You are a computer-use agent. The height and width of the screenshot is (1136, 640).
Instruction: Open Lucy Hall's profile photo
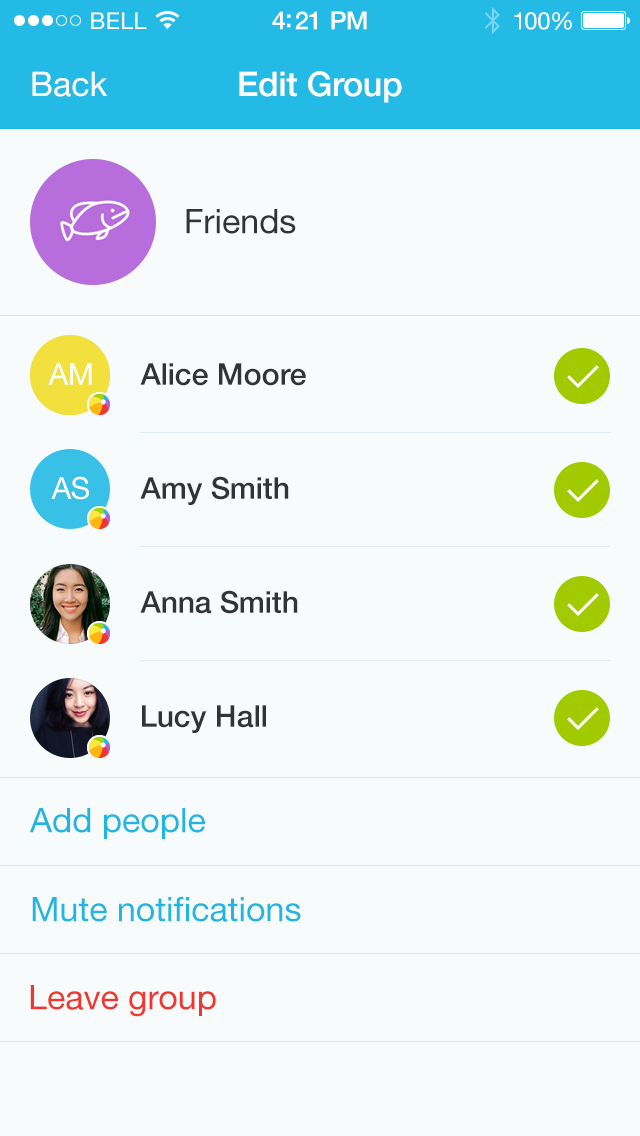coord(70,717)
